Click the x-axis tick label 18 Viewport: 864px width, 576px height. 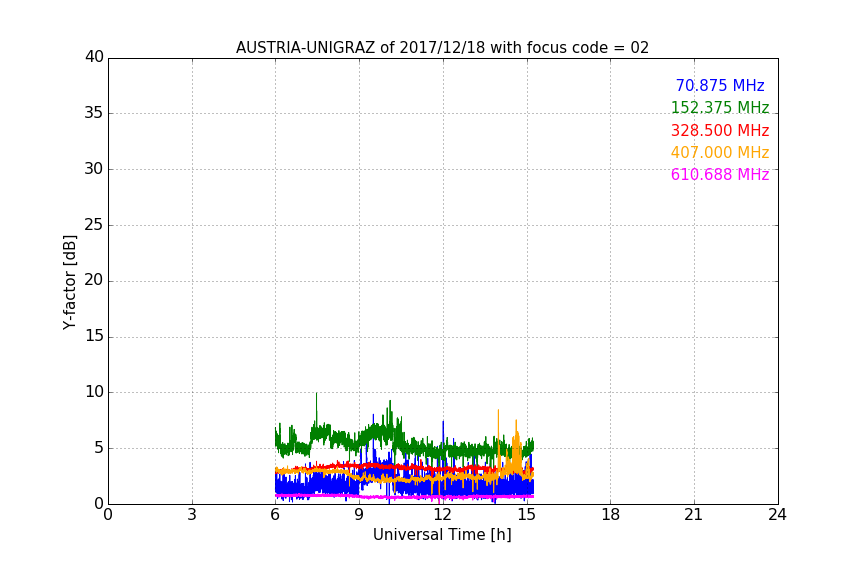[x=610, y=514]
